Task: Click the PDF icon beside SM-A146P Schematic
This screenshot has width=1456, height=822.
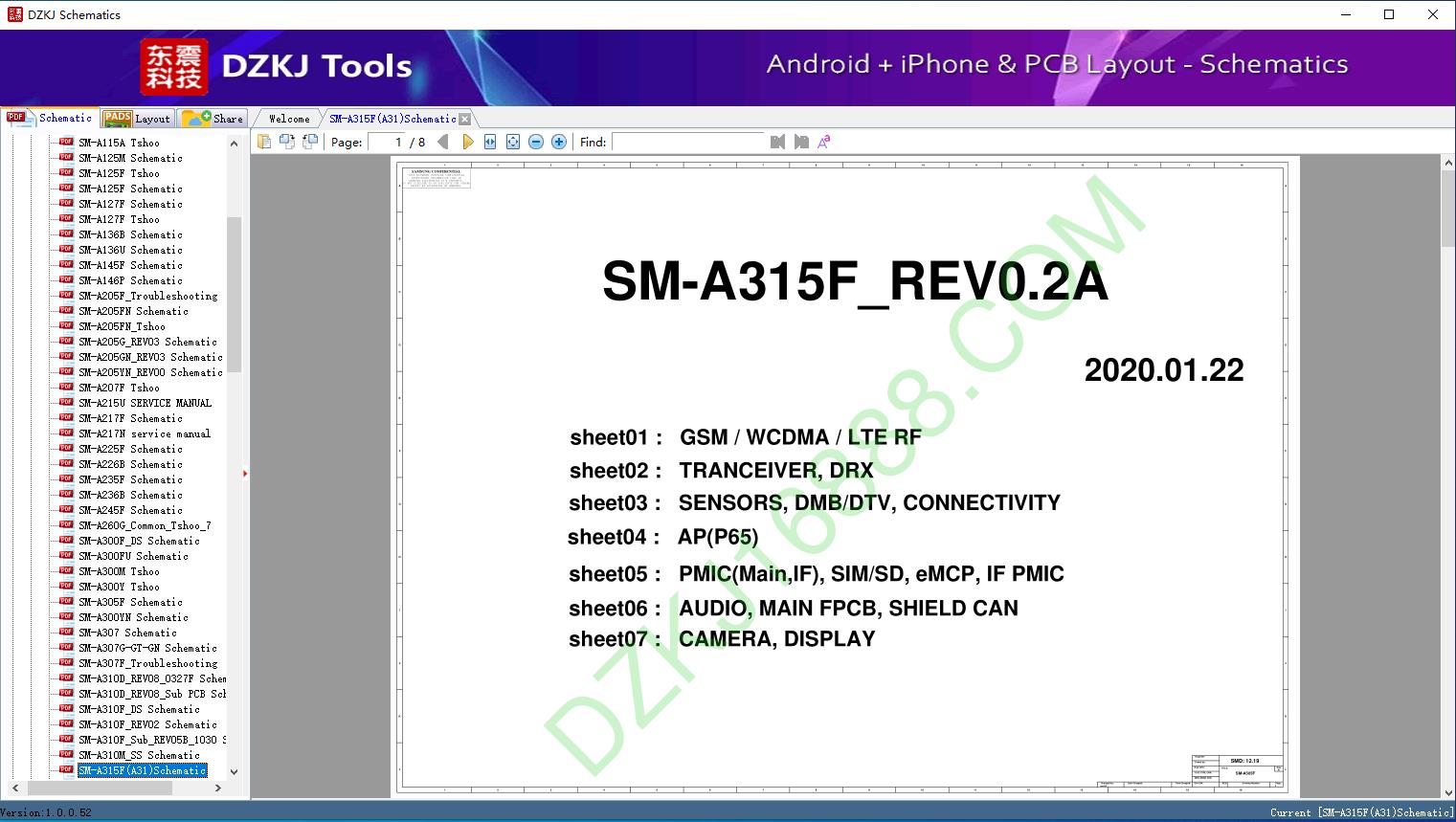Action: (x=66, y=279)
